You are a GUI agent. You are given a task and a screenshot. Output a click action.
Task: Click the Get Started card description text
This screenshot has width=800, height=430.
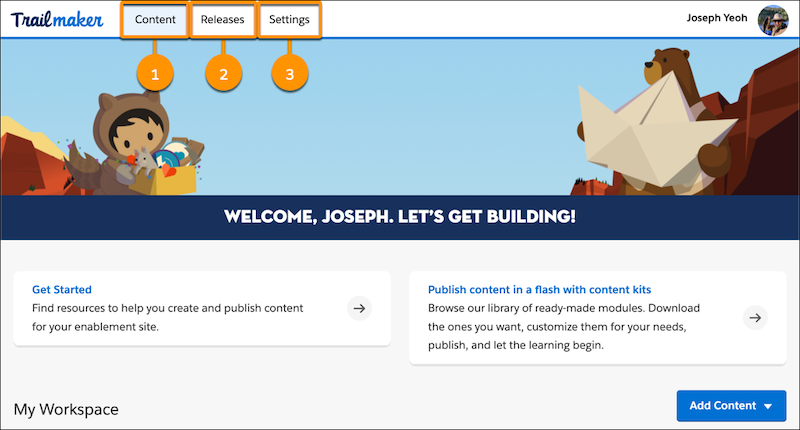(x=167, y=317)
